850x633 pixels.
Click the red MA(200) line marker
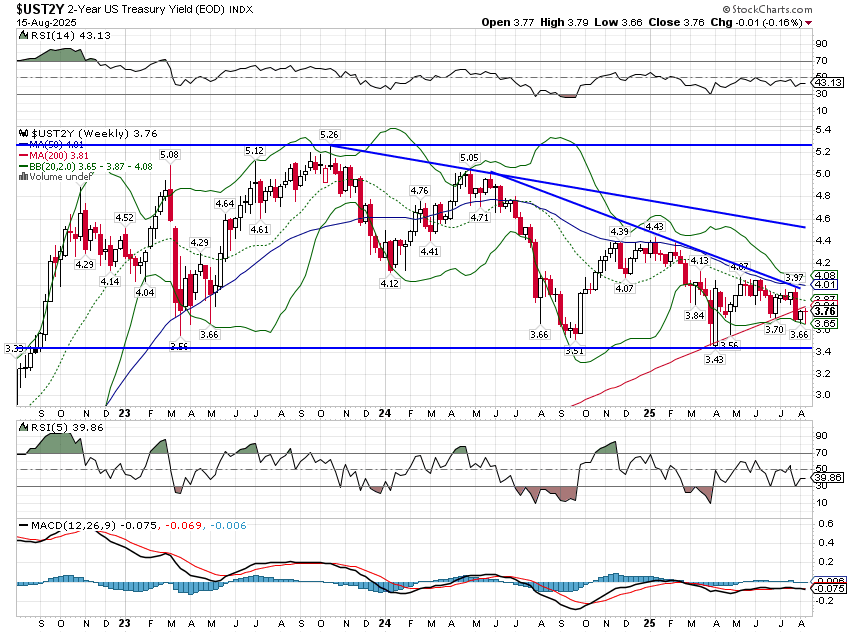24,155
